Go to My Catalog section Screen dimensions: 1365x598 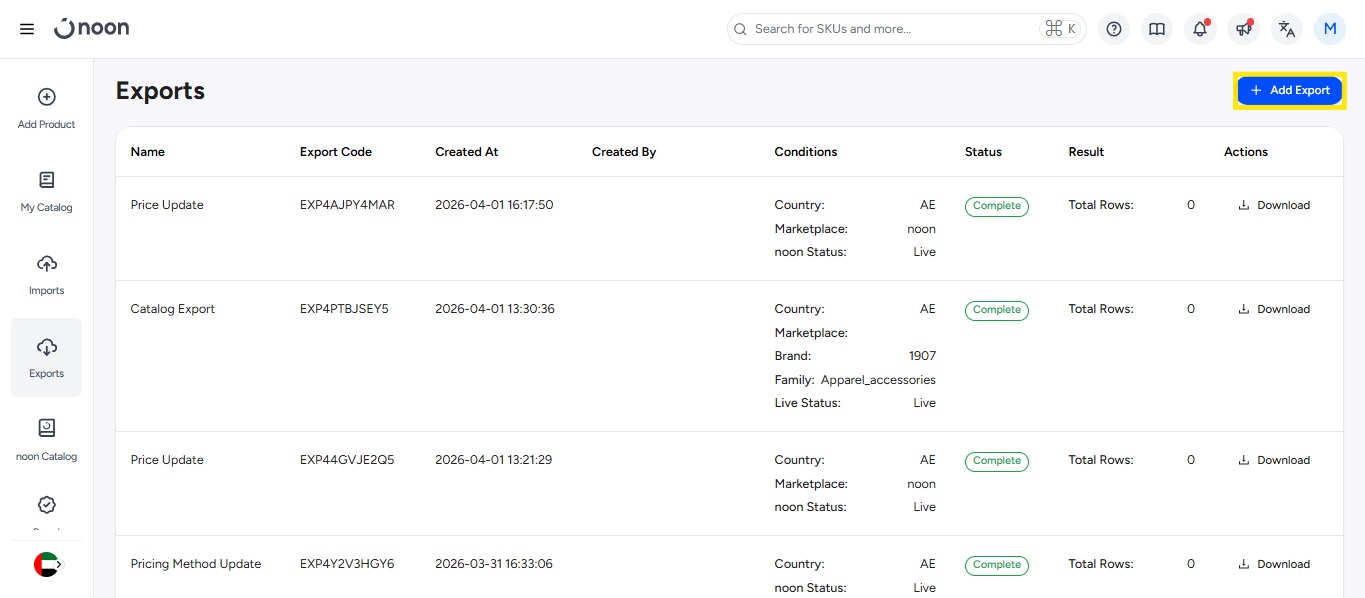[46, 192]
